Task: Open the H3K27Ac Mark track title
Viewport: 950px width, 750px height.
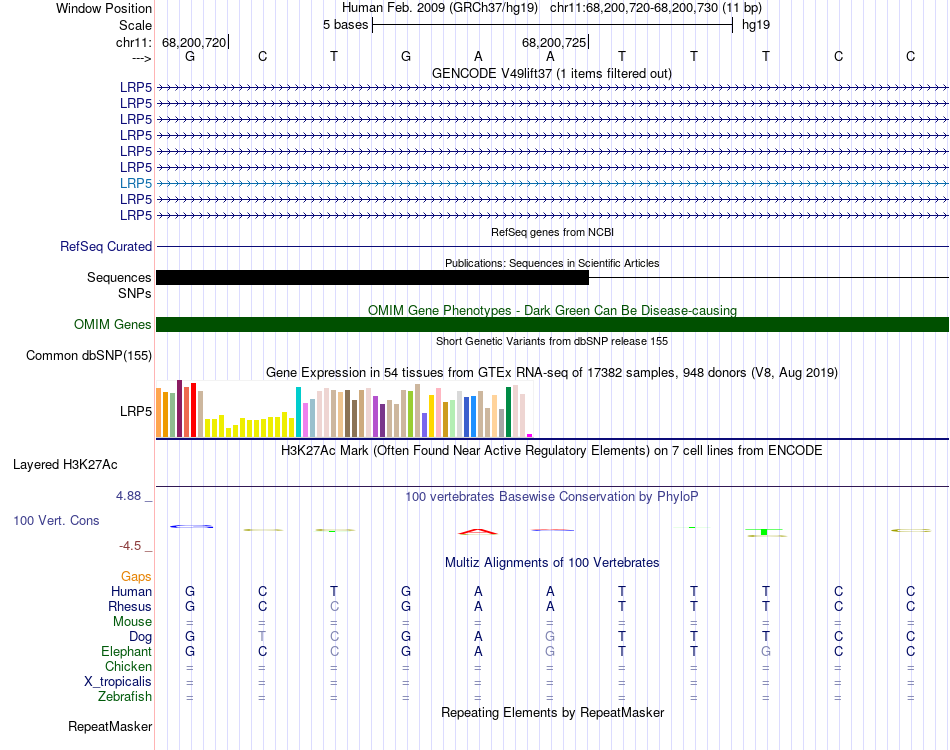Action: (x=552, y=451)
